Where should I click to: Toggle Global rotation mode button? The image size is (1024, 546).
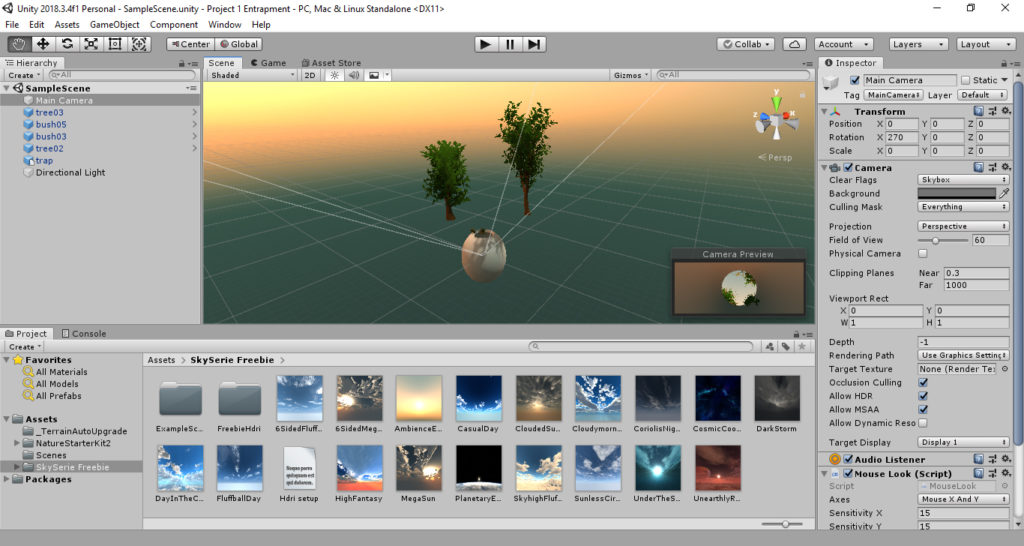238,44
